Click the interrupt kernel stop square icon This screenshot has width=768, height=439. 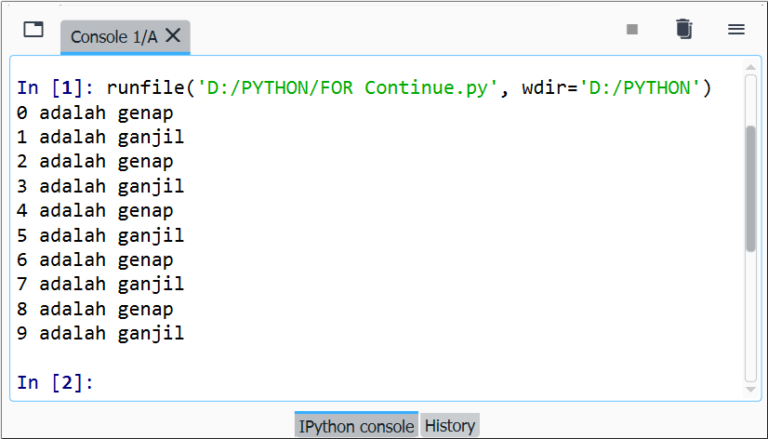[632, 30]
